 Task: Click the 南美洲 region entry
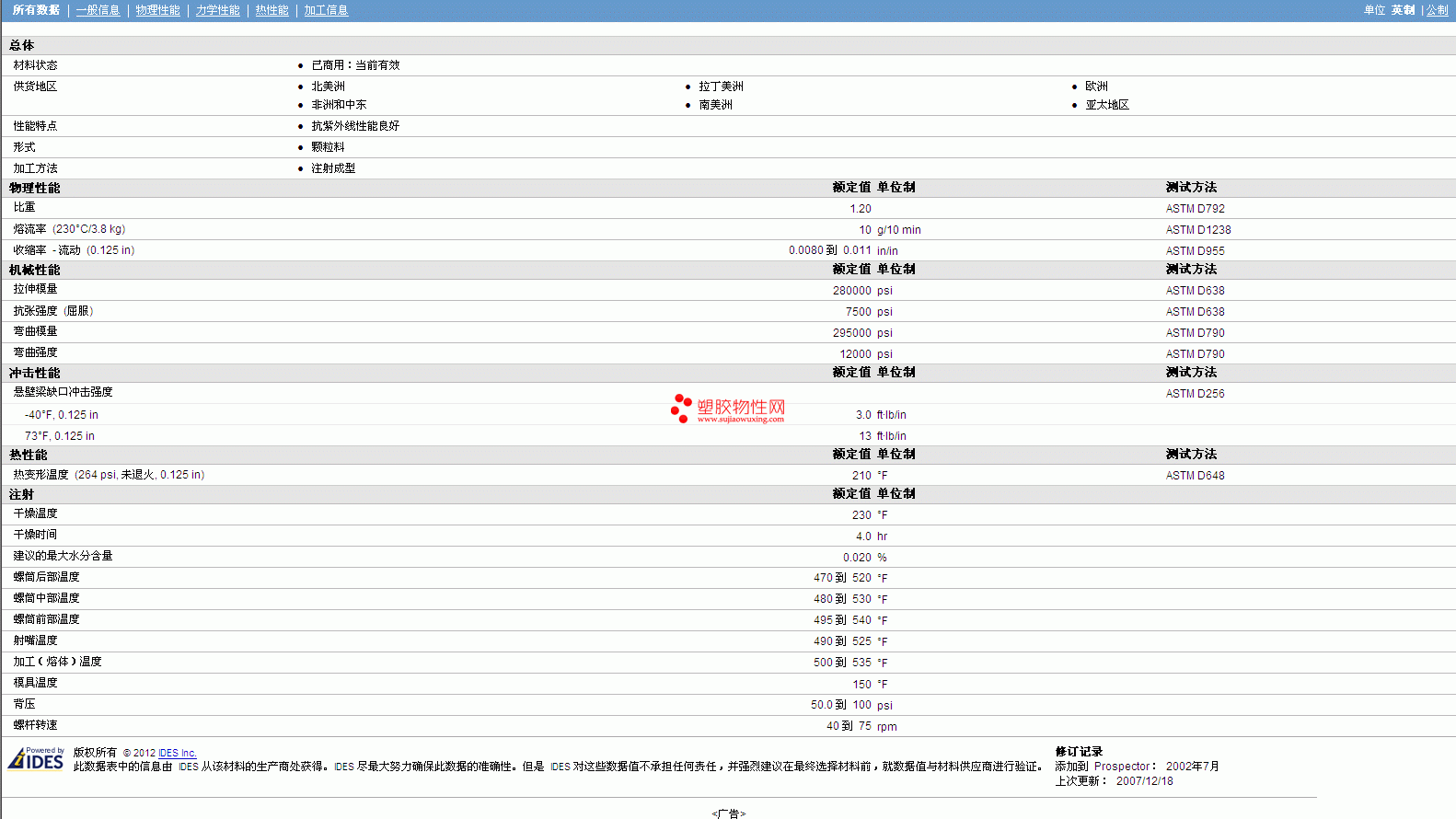click(x=715, y=105)
